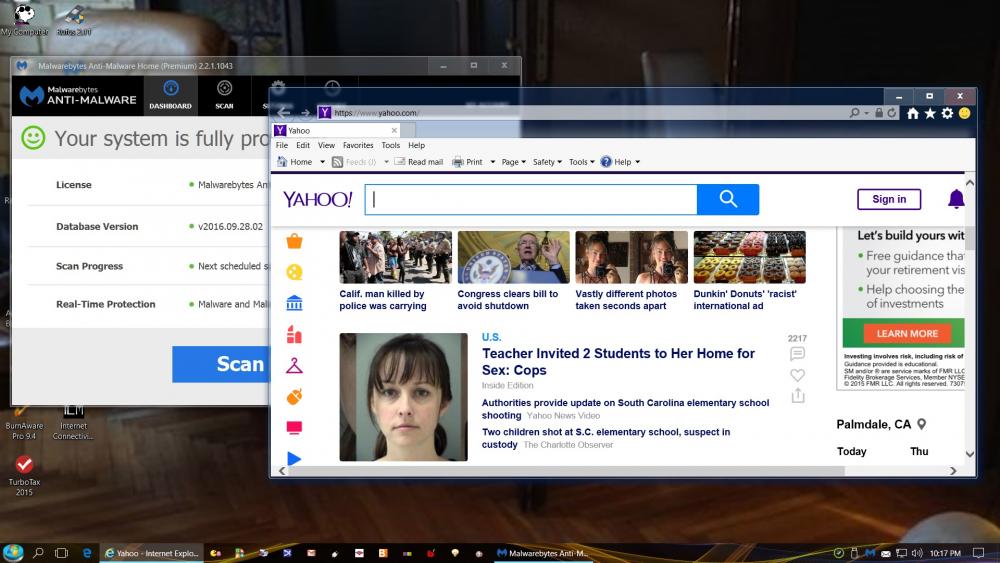The image size is (1000, 563).
Task: Open the Tools menu in the menu bar
Action: pos(390,145)
